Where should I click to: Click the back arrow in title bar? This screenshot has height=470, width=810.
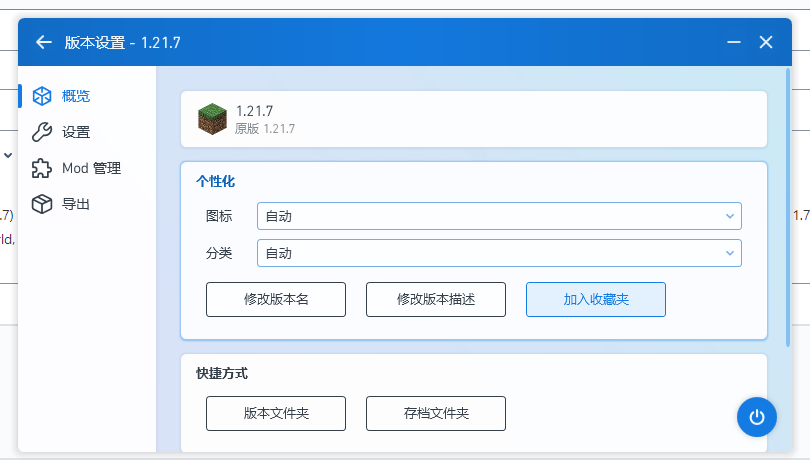[x=43, y=42]
